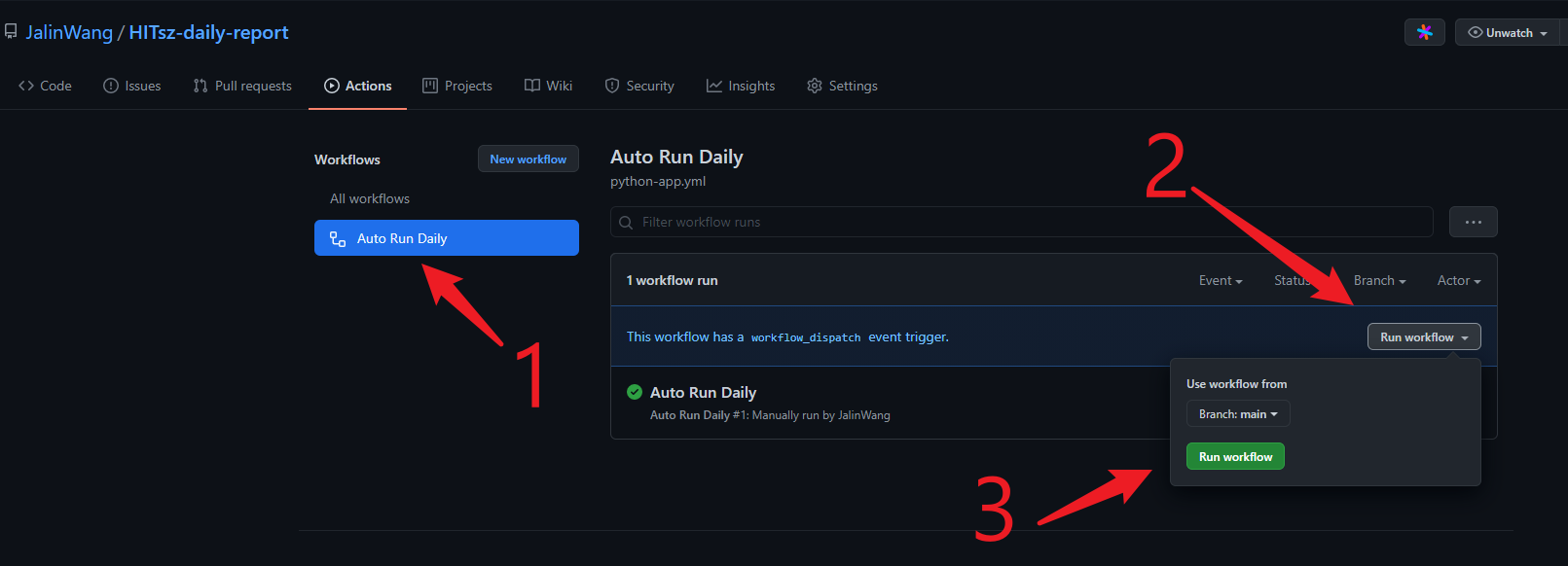Image resolution: width=1568 pixels, height=566 pixels.
Task: Click the repository icon beside JalinWang
Action: pos(11,32)
